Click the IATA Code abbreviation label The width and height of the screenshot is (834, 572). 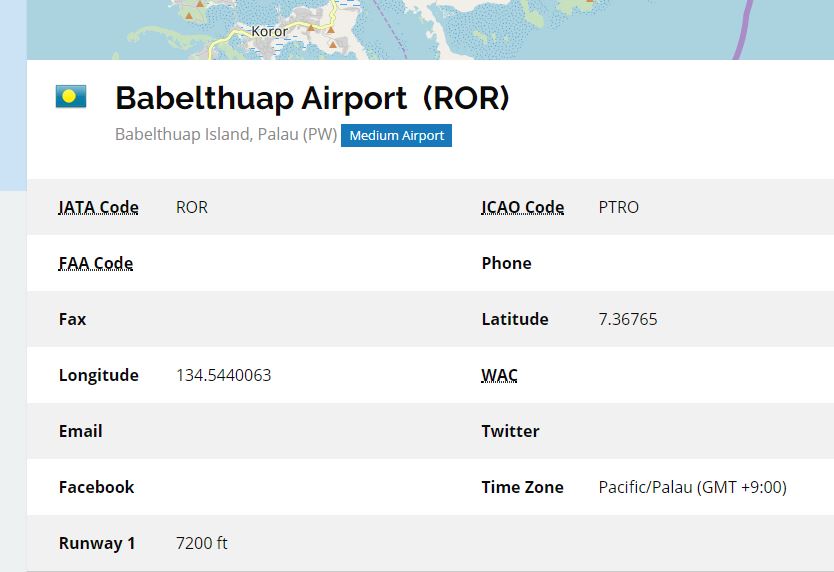tap(98, 207)
